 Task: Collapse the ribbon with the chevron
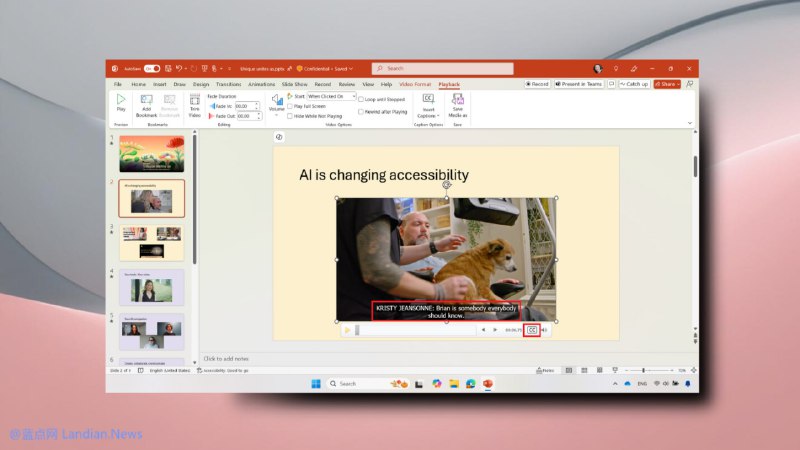pyautogui.click(x=690, y=123)
